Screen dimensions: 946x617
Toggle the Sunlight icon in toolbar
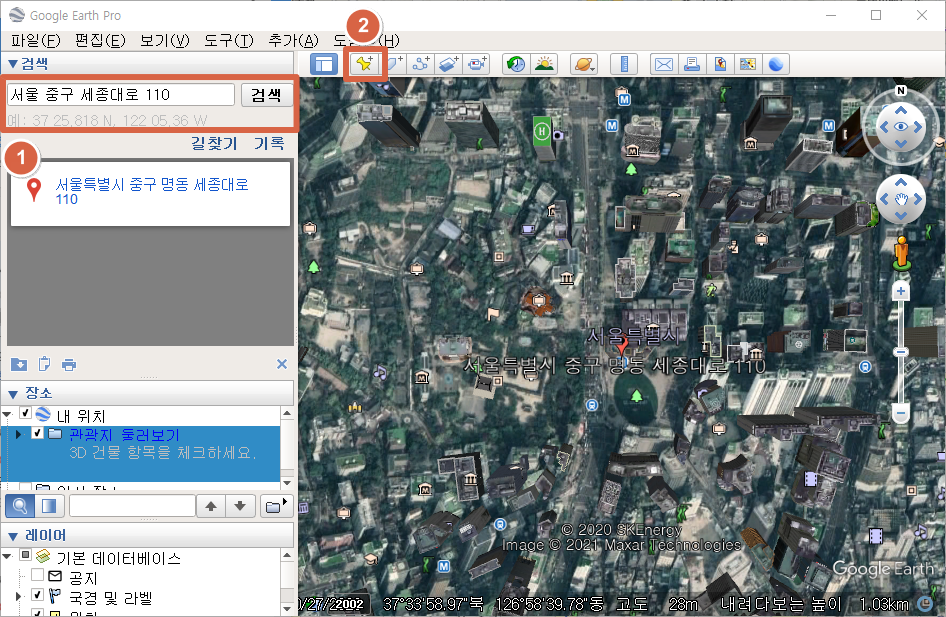pyautogui.click(x=544, y=64)
